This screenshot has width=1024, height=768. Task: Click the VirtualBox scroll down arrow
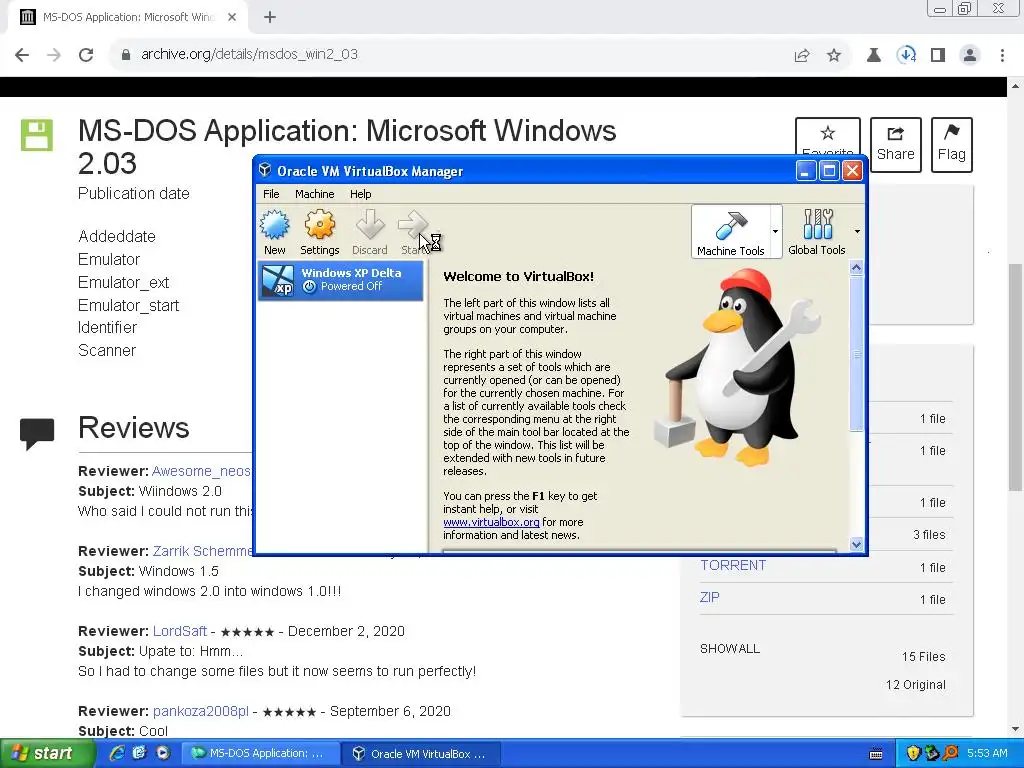point(857,544)
